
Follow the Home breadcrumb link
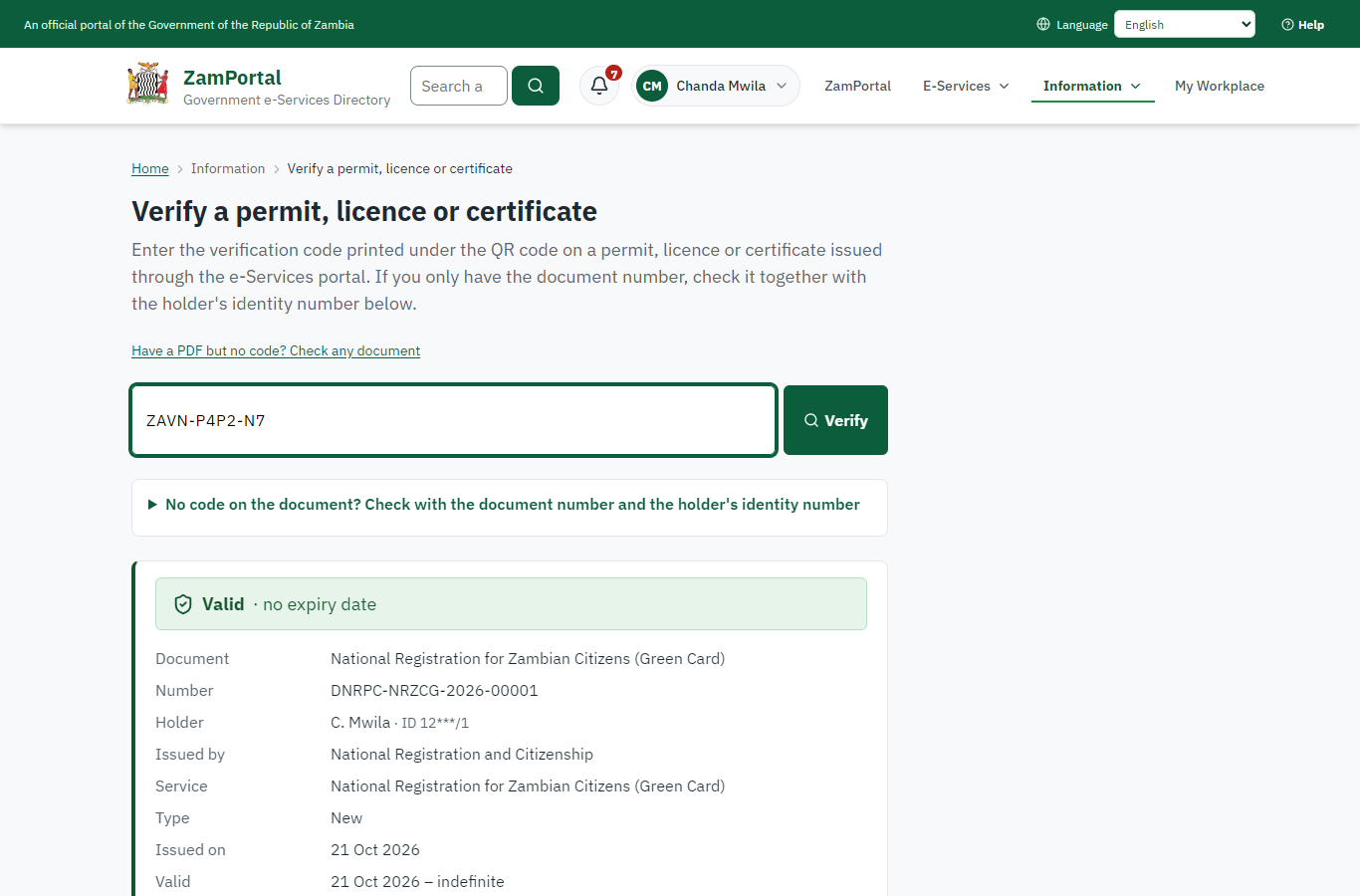(x=150, y=168)
